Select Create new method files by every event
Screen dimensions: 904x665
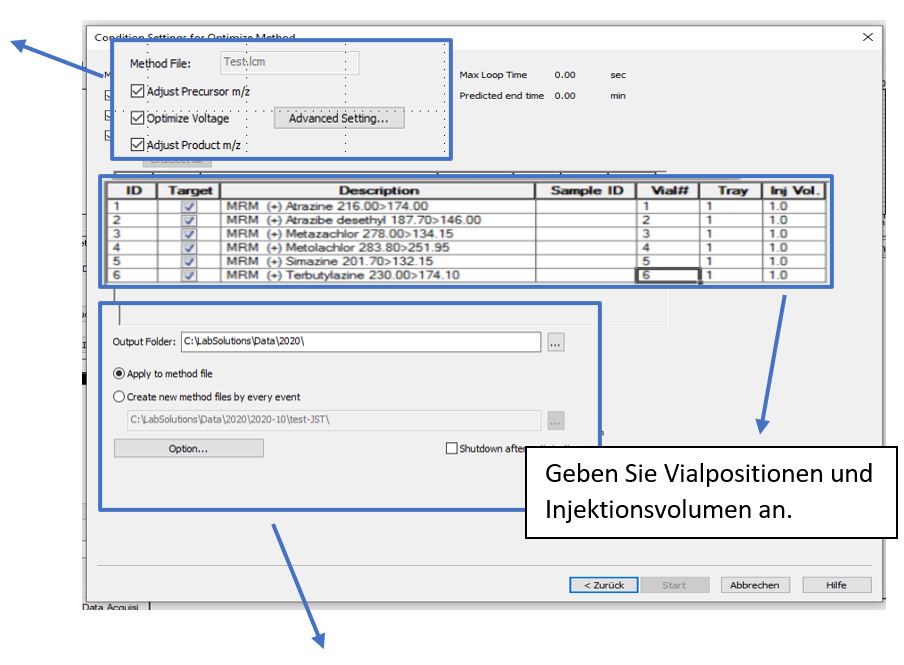pos(119,397)
